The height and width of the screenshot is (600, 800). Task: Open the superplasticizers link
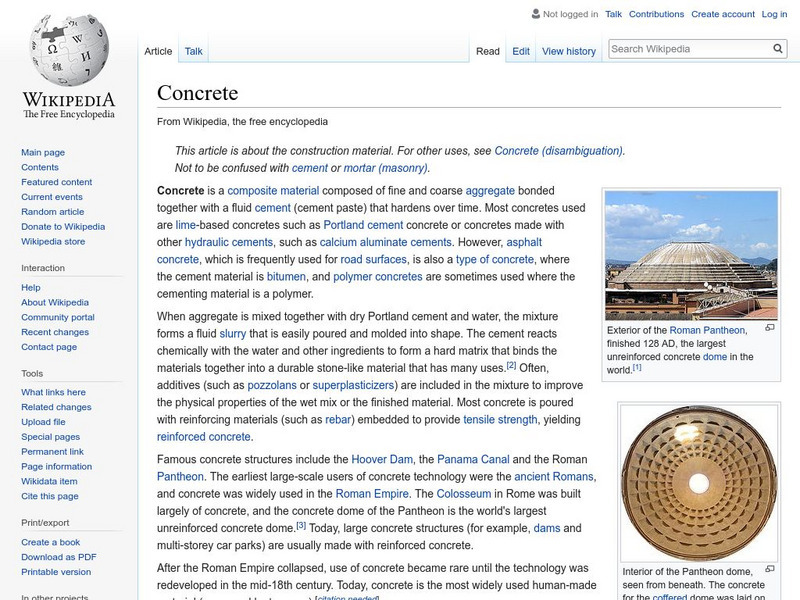point(353,386)
